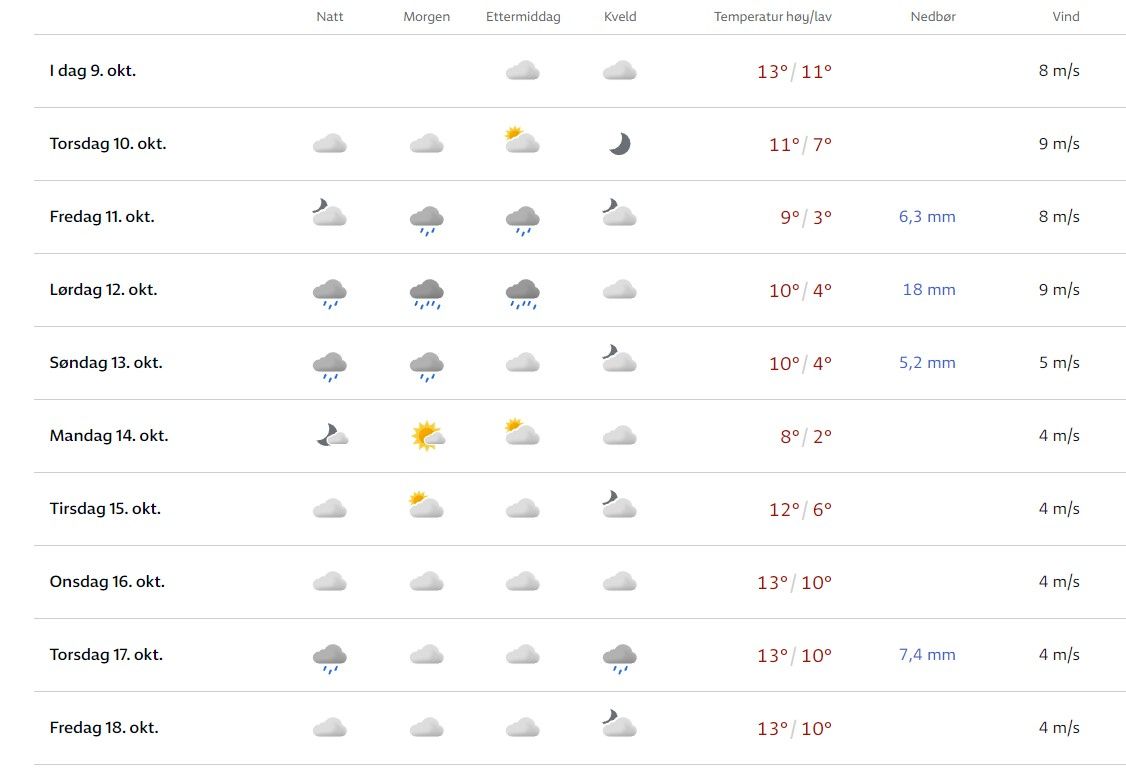Open the I dag 9. okt. forecast row
This screenshot has width=1126, height=772.
tap(93, 71)
